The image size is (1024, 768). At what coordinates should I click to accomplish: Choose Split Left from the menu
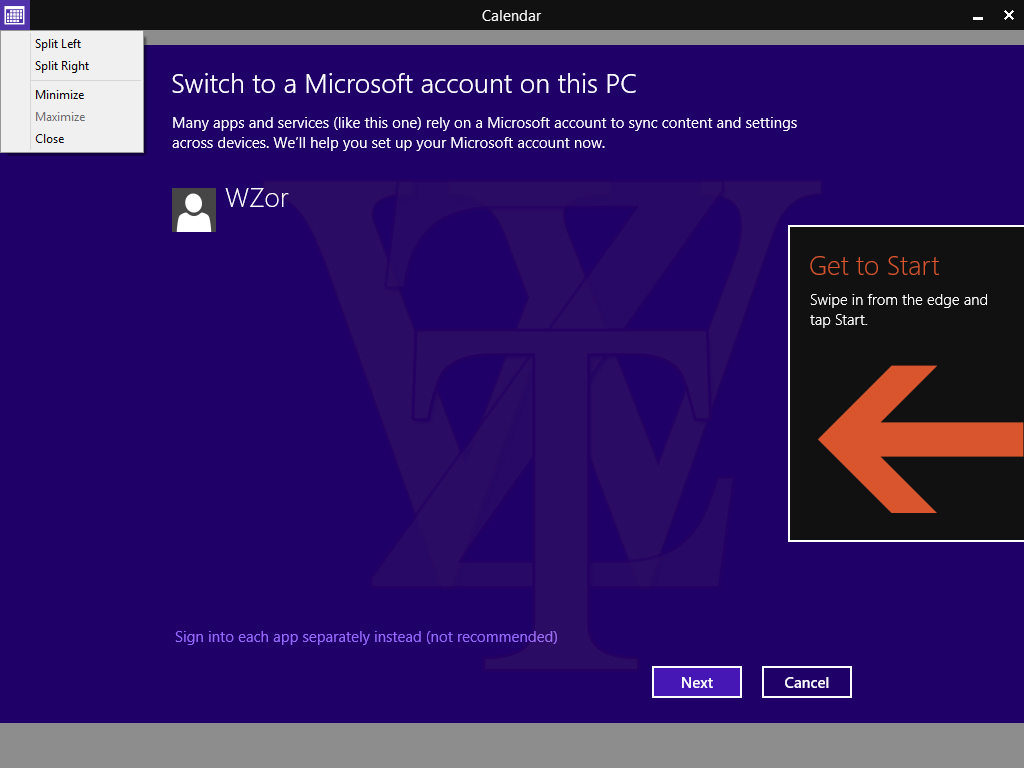pos(58,44)
